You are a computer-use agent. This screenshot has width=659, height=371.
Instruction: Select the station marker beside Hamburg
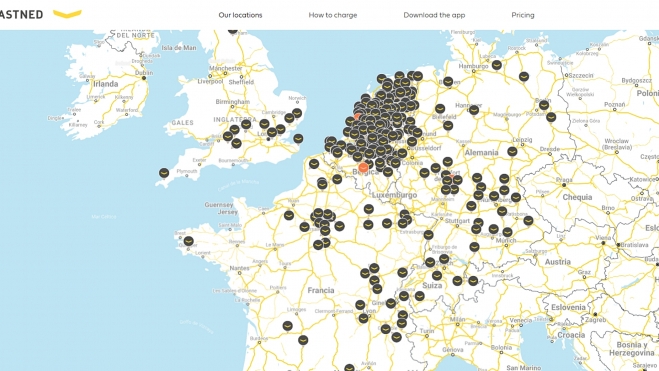[x=497, y=65]
